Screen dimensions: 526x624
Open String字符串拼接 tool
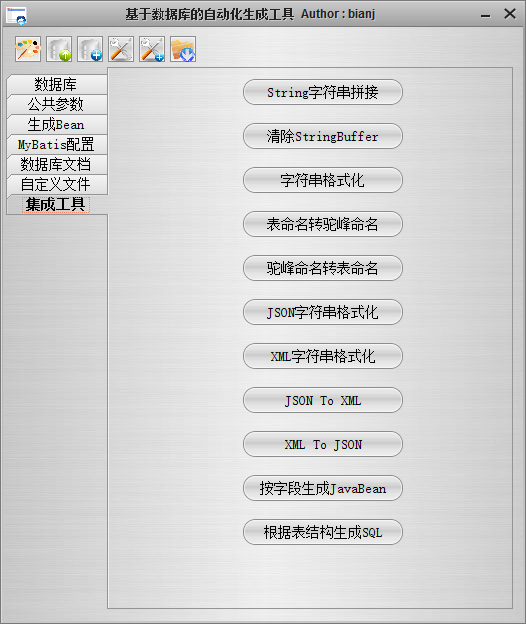click(x=323, y=92)
